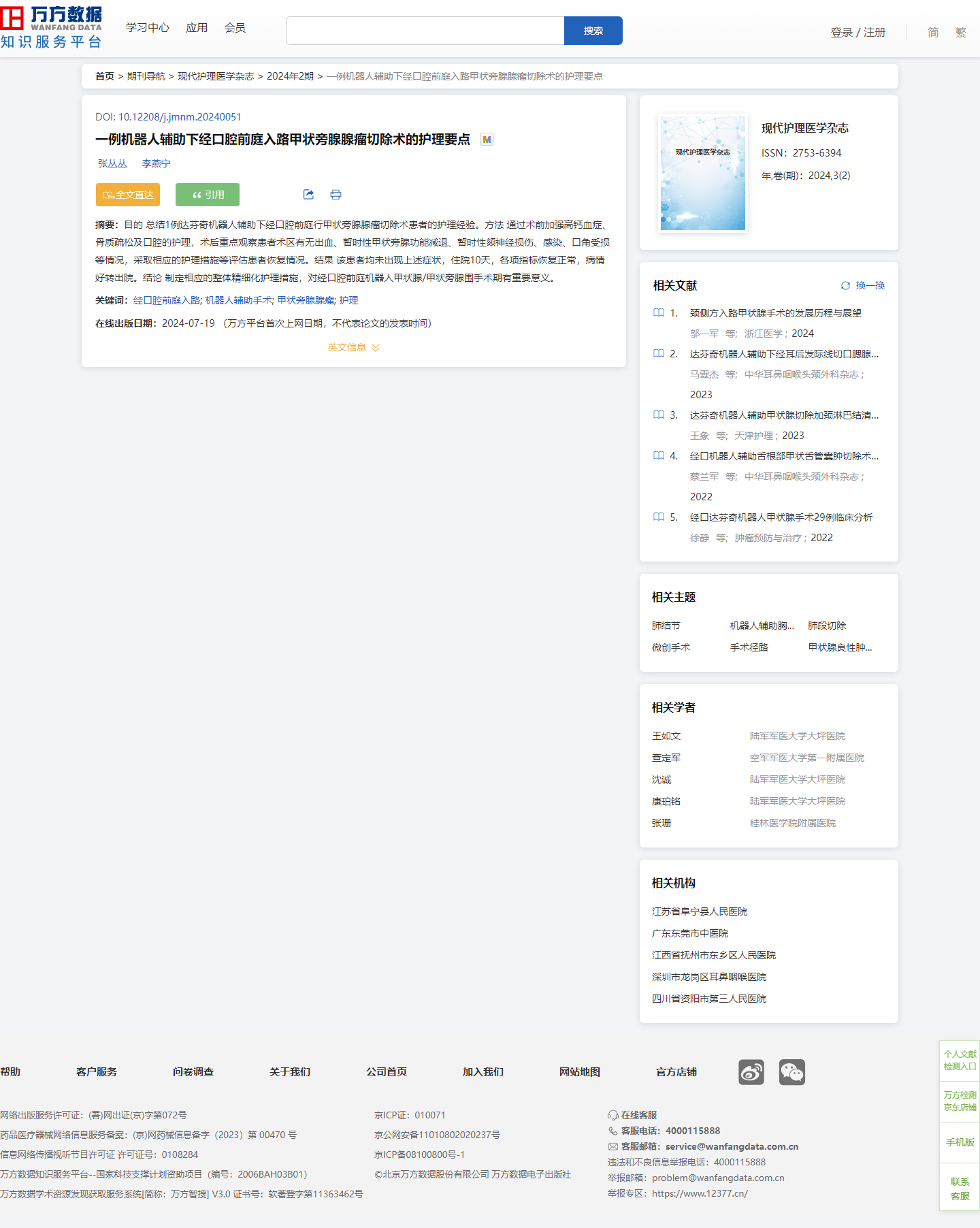Open journal title 现代护理医学杂志 in sidebar
980x1228 pixels.
click(x=805, y=128)
